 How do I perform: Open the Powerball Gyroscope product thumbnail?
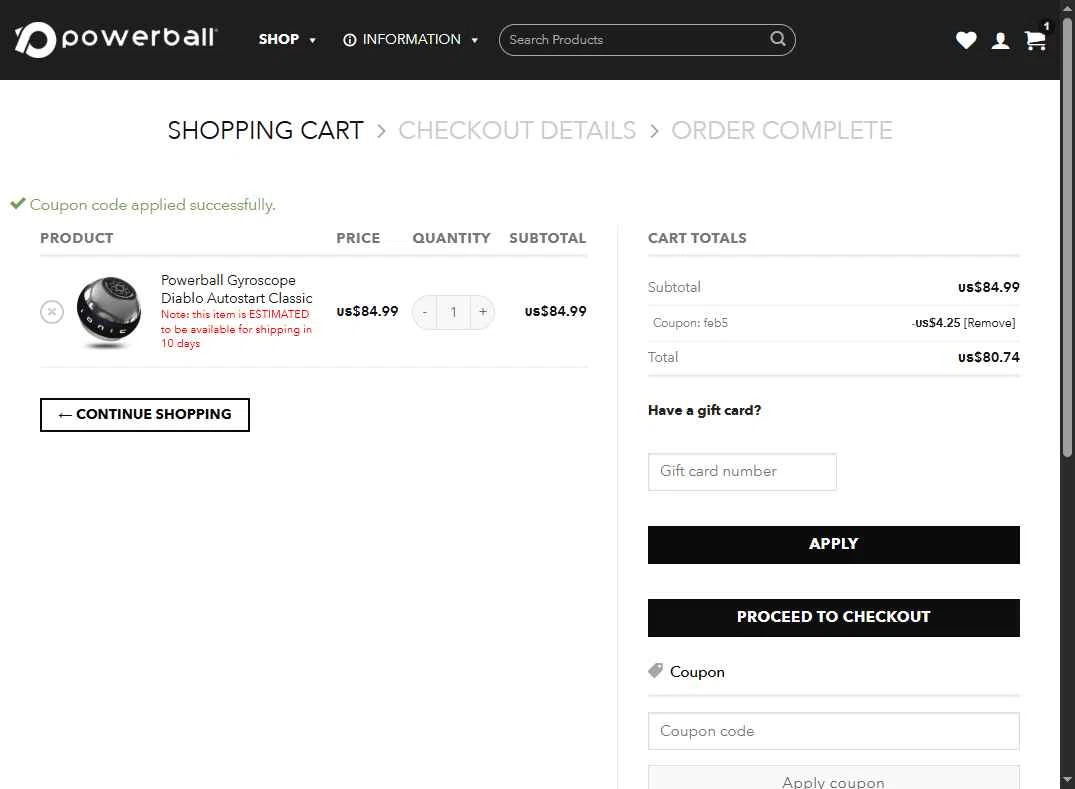109,312
